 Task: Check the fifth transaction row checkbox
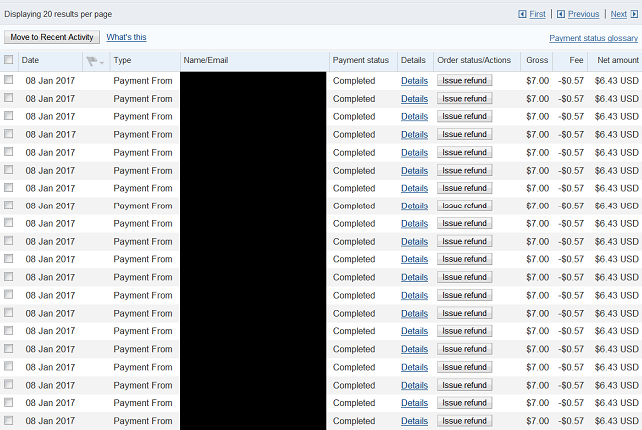9,152
